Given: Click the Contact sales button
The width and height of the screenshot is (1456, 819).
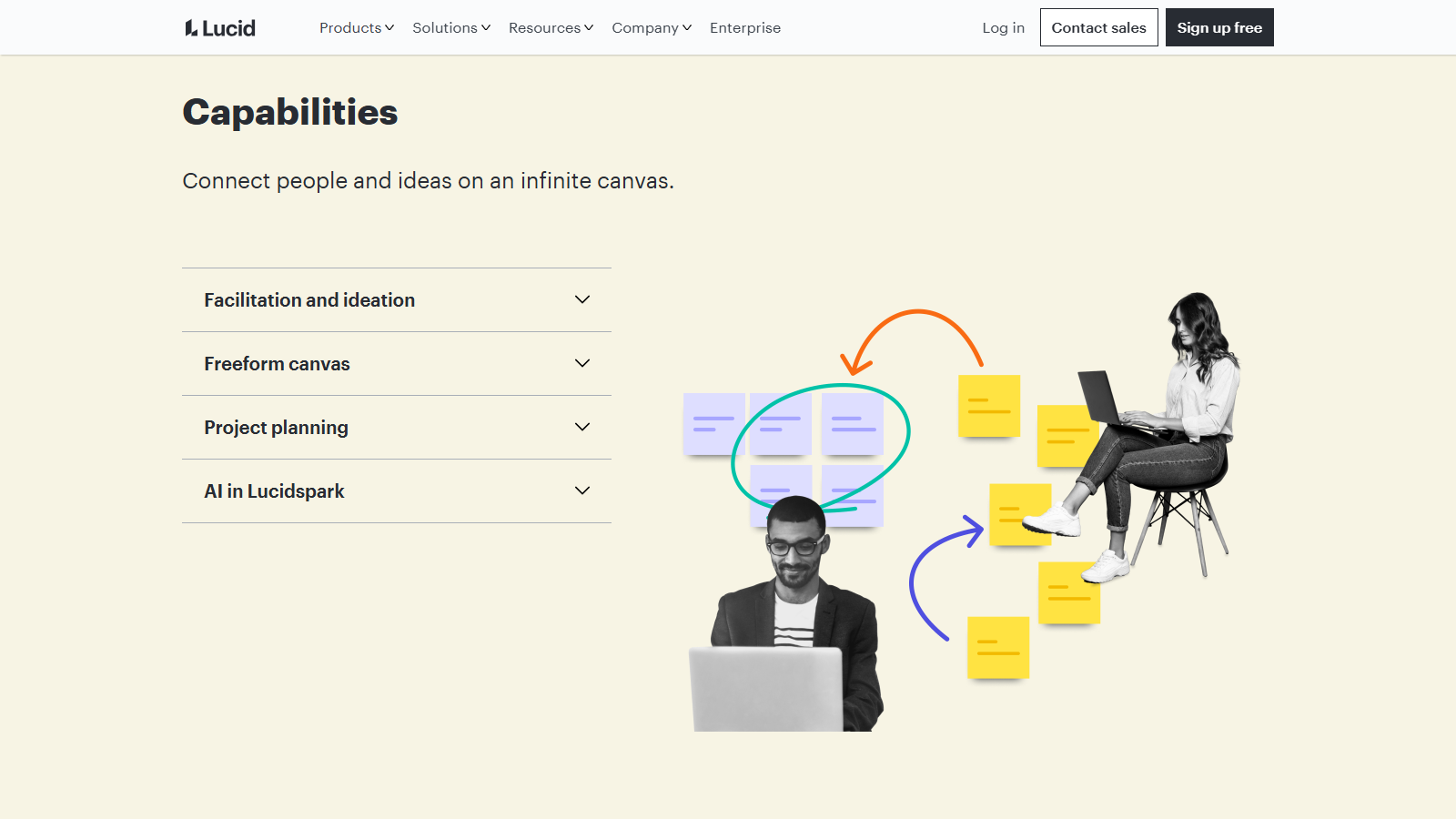Looking at the screenshot, I should point(1098,27).
